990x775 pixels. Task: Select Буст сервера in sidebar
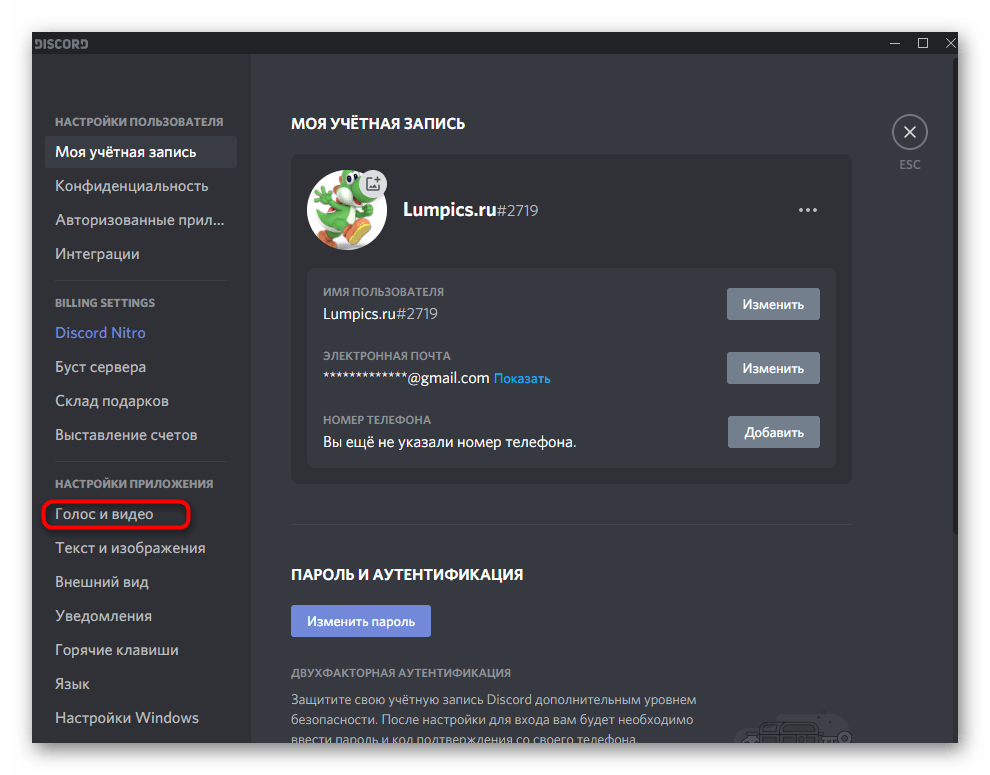[100, 367]
